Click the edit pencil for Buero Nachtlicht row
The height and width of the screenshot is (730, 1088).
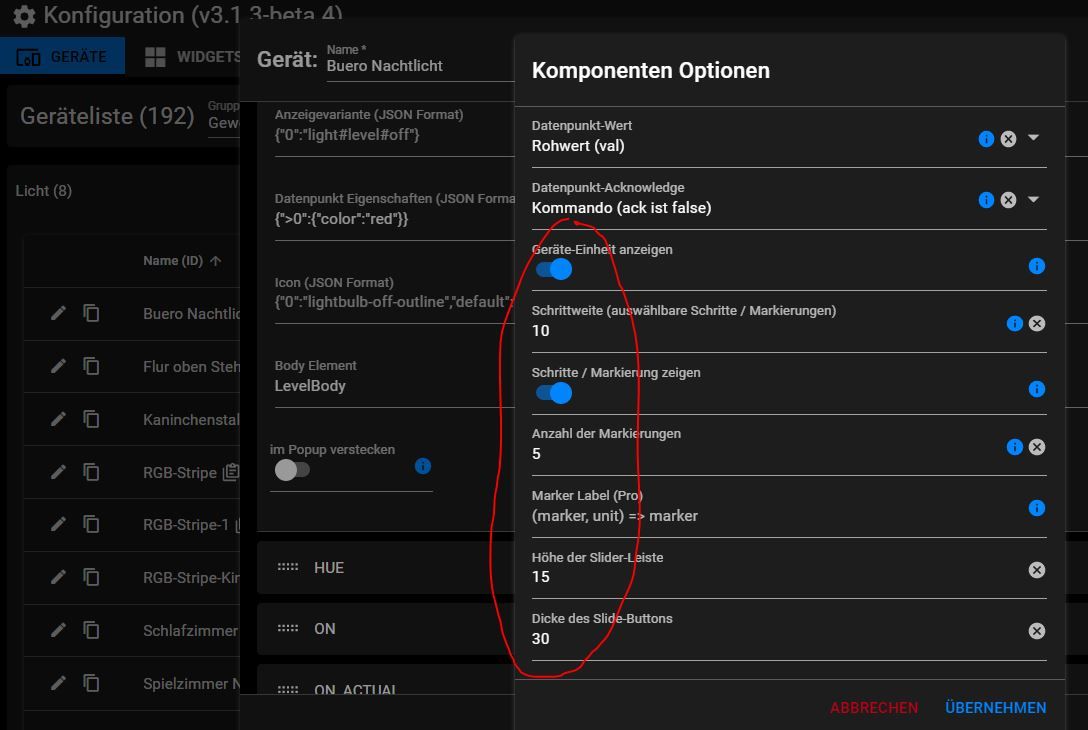(x=59, y=313)
